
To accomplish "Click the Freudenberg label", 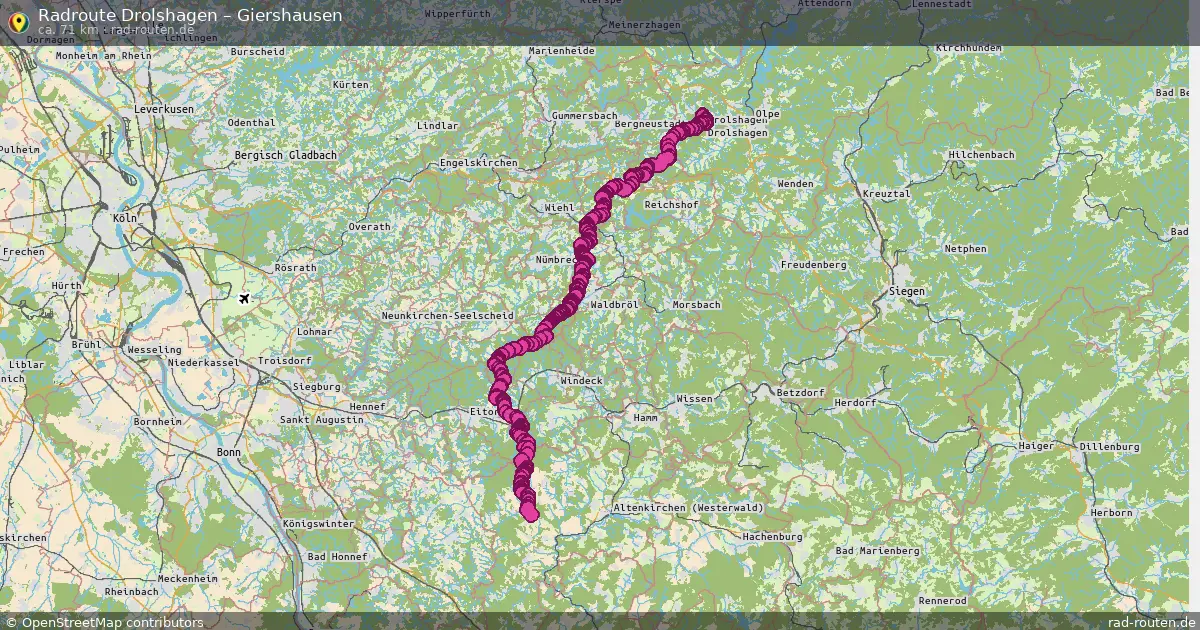I will click(814, 265).
